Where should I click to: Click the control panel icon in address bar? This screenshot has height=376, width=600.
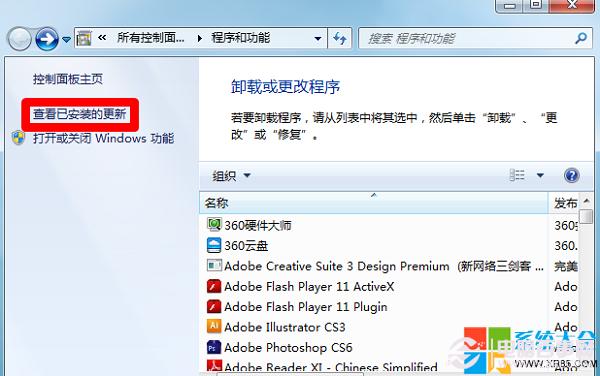(x=83, y=38)
